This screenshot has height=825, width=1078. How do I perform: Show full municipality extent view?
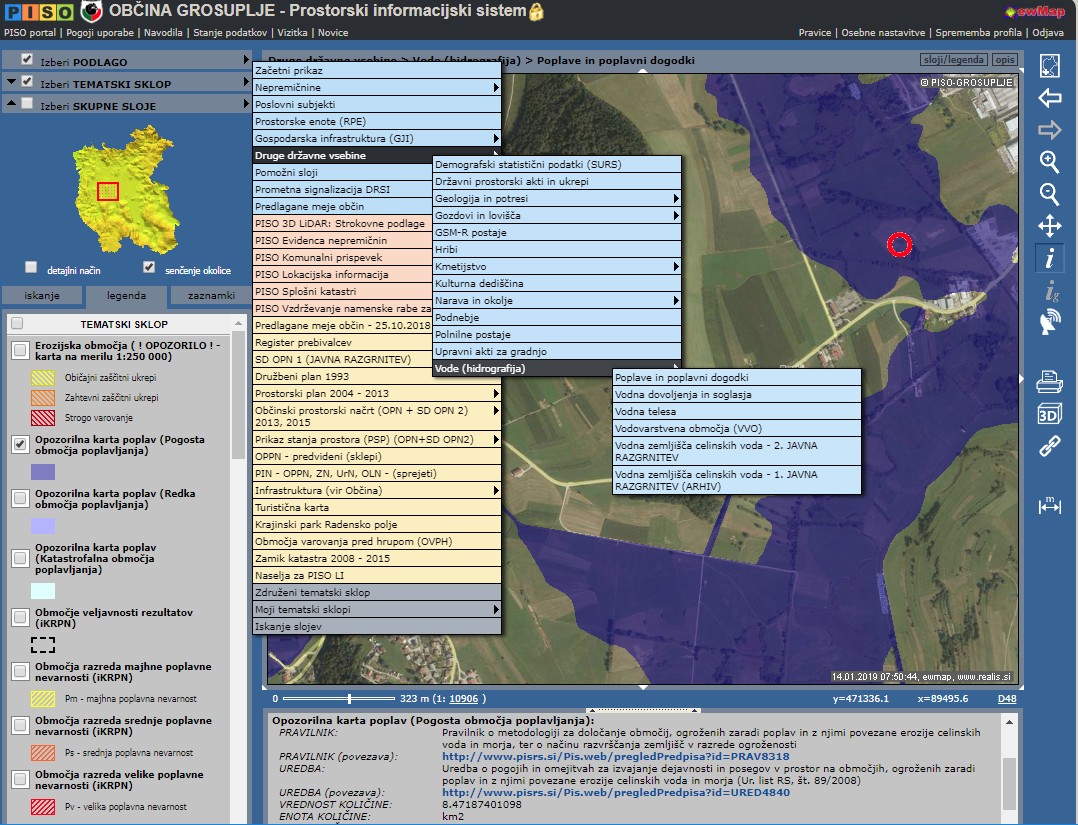tap(1049, 66)
